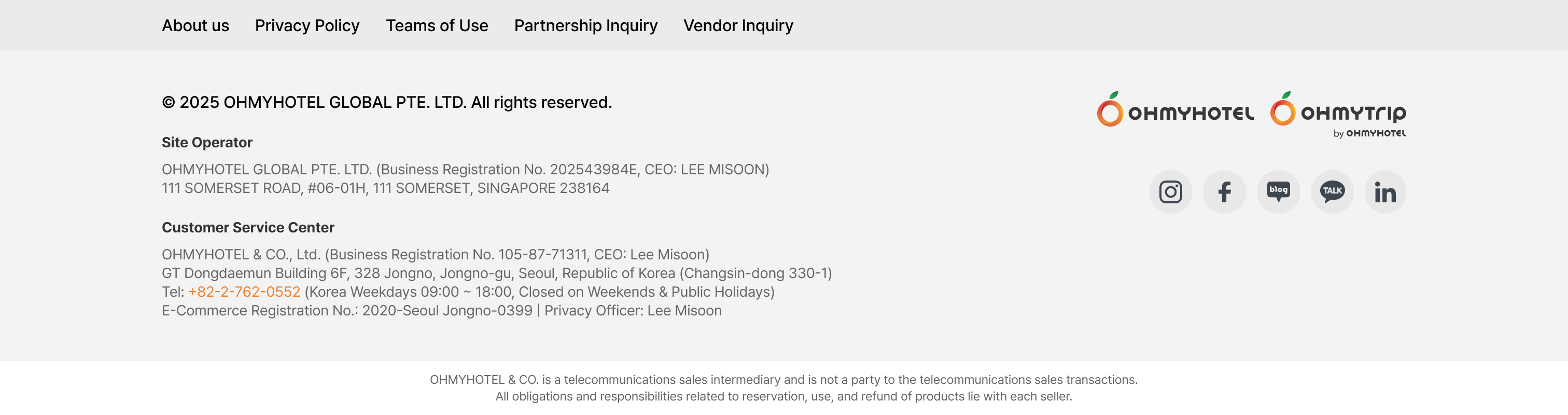Open the LinkedIn social icon
1568x415 pixels.
pos(1385,192)
